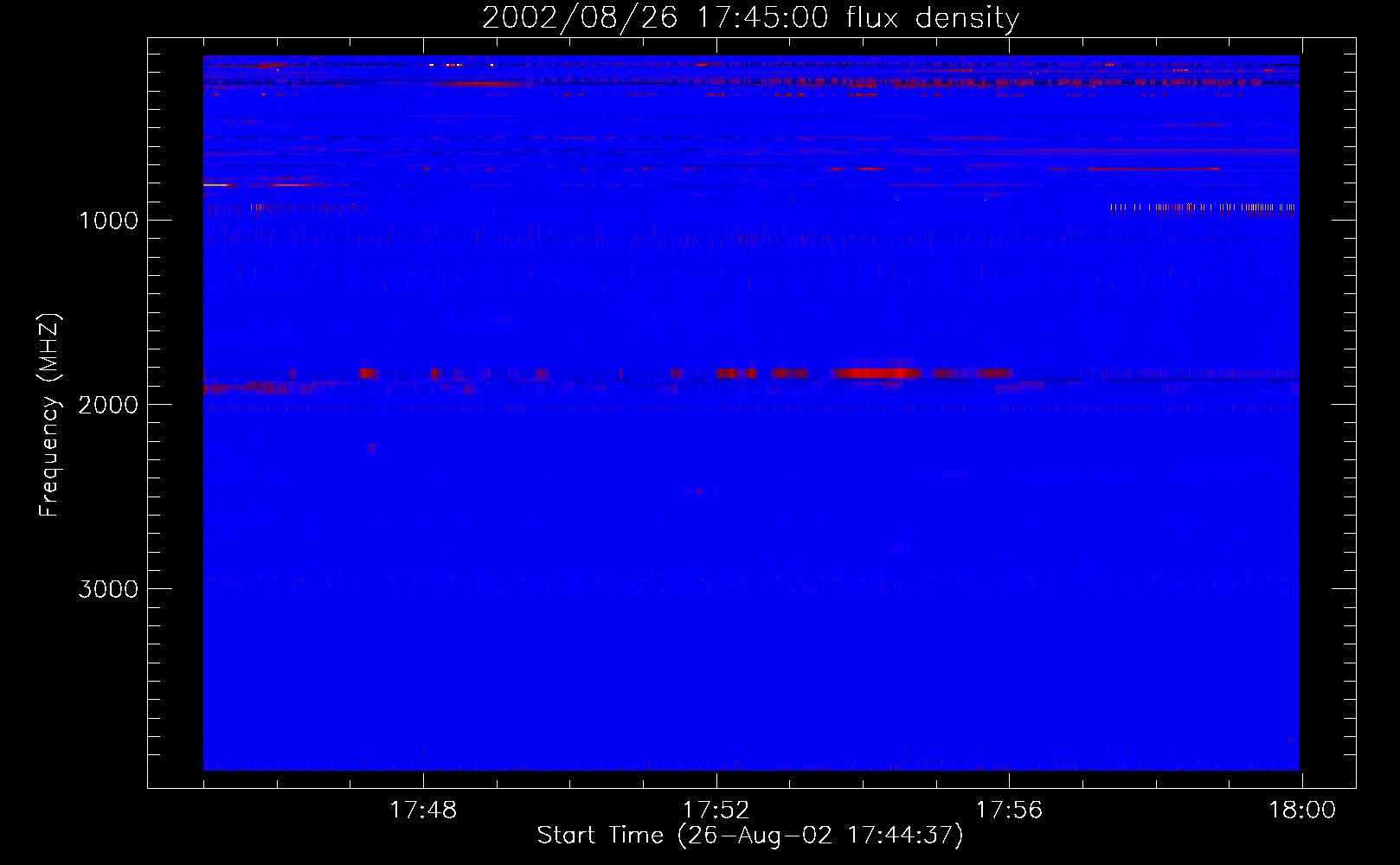
Task: Click the '17:56' time tick label
Action: [1009, 811]
